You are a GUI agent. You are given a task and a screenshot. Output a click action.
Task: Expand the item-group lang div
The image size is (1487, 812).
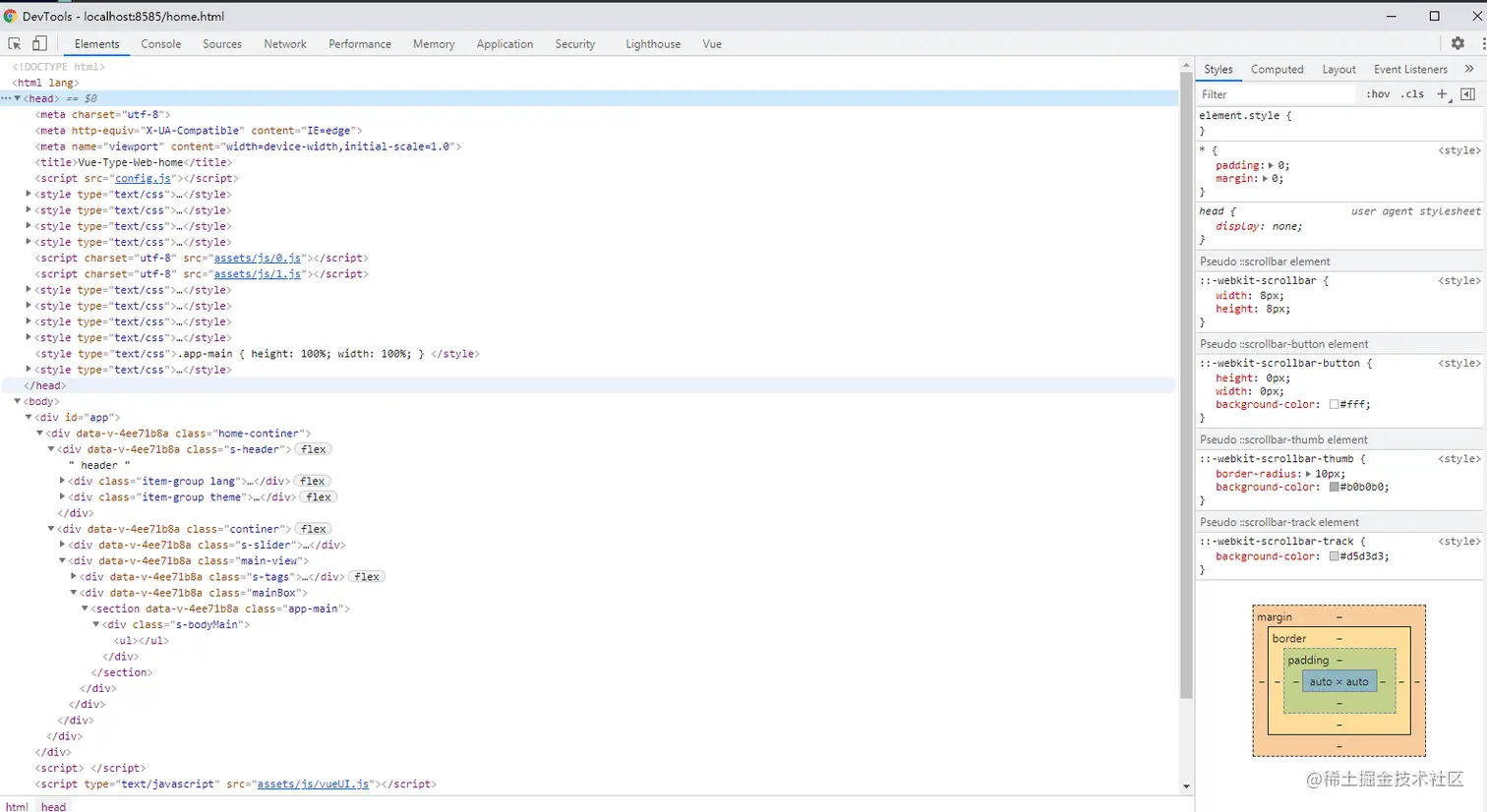click(62, 481)
